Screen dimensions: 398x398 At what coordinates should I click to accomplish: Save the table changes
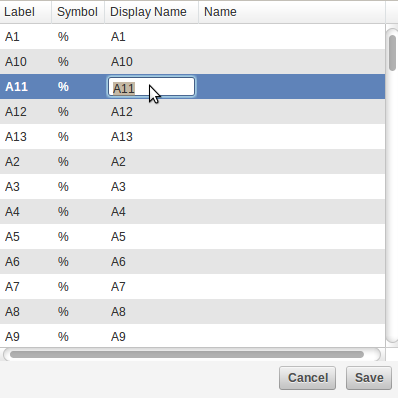(369, 378)
